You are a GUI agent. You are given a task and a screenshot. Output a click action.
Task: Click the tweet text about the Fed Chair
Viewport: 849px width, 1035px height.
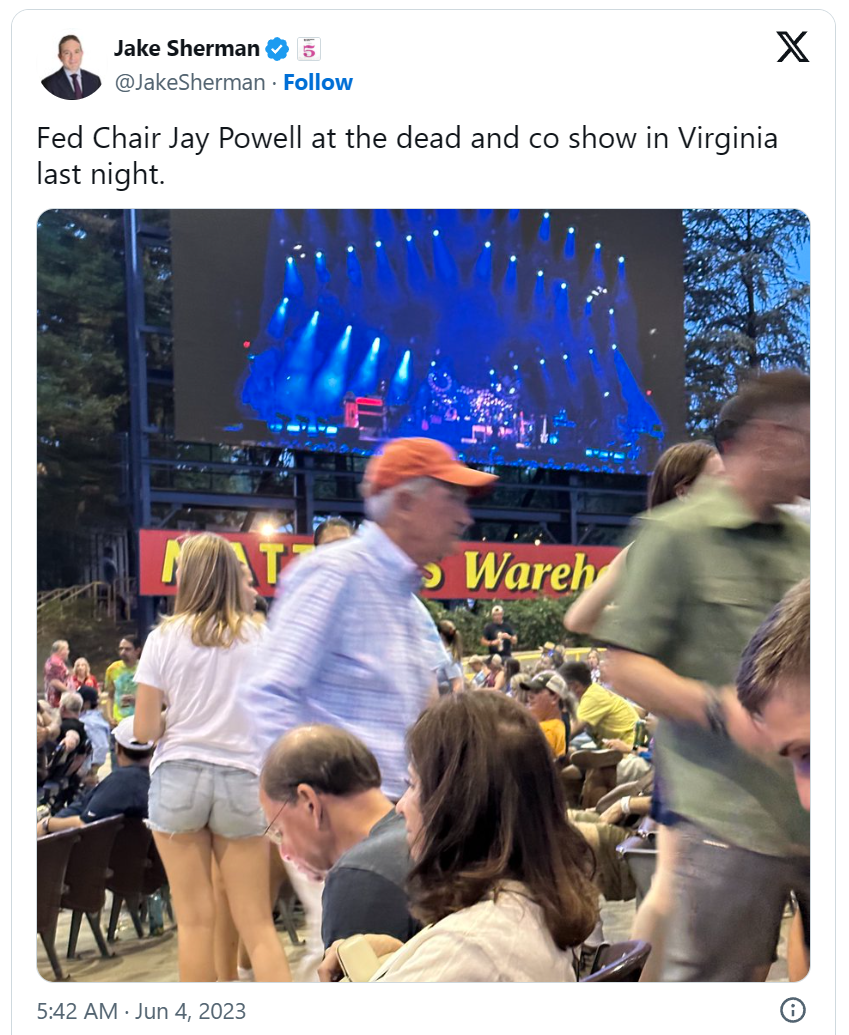point(407,156)
